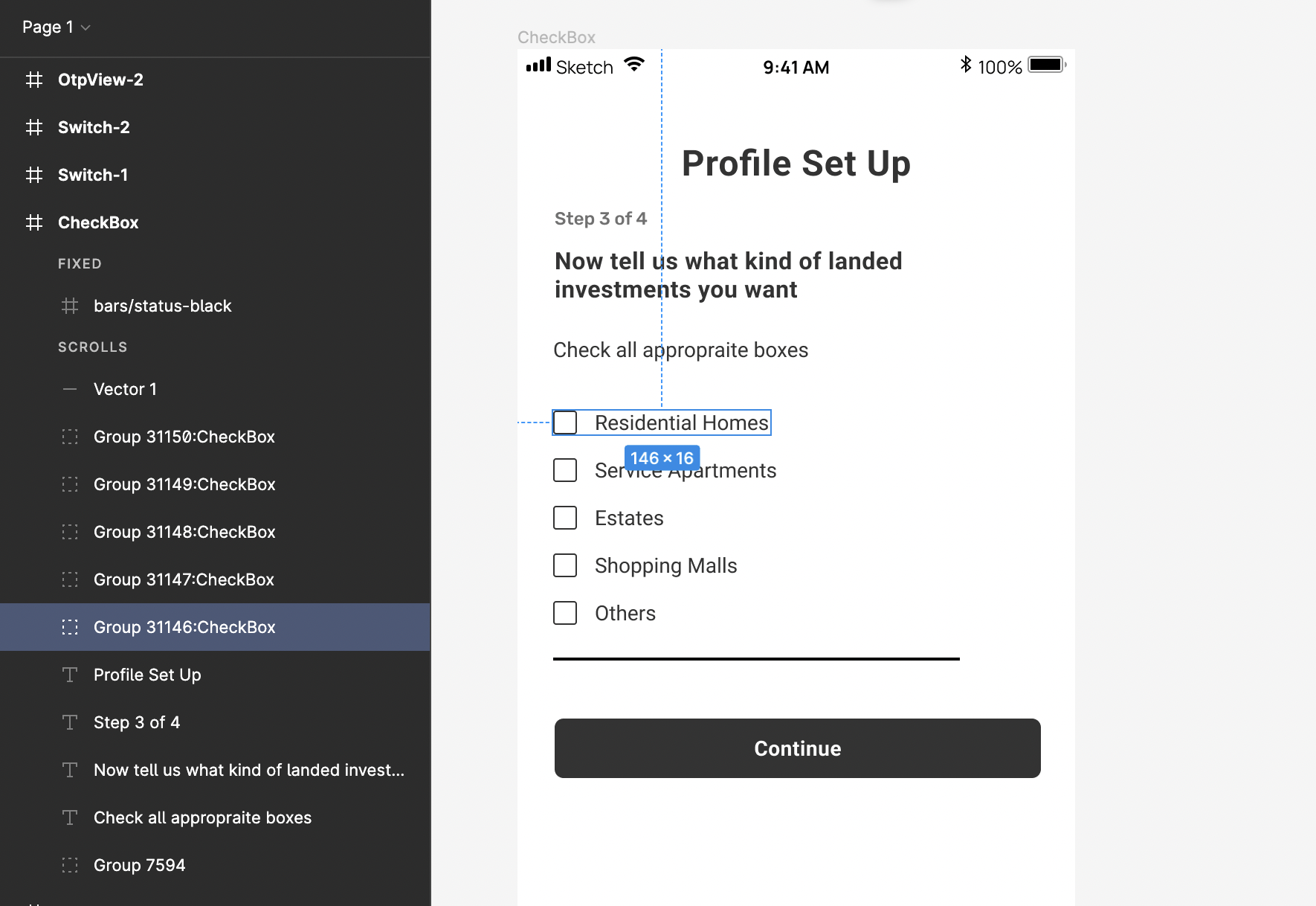
Task: Click the frame icon beside Switch-1
Action: pyautogui.click(x=34, y=175)
